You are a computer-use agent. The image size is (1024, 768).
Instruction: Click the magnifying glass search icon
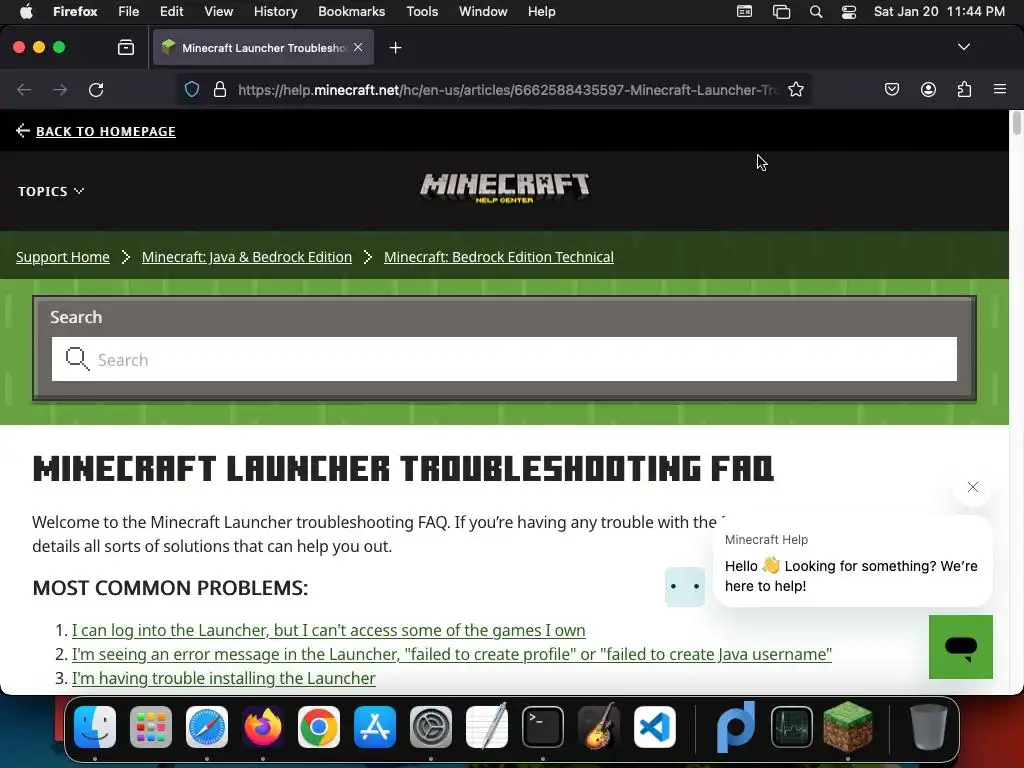tap(77, 359)
